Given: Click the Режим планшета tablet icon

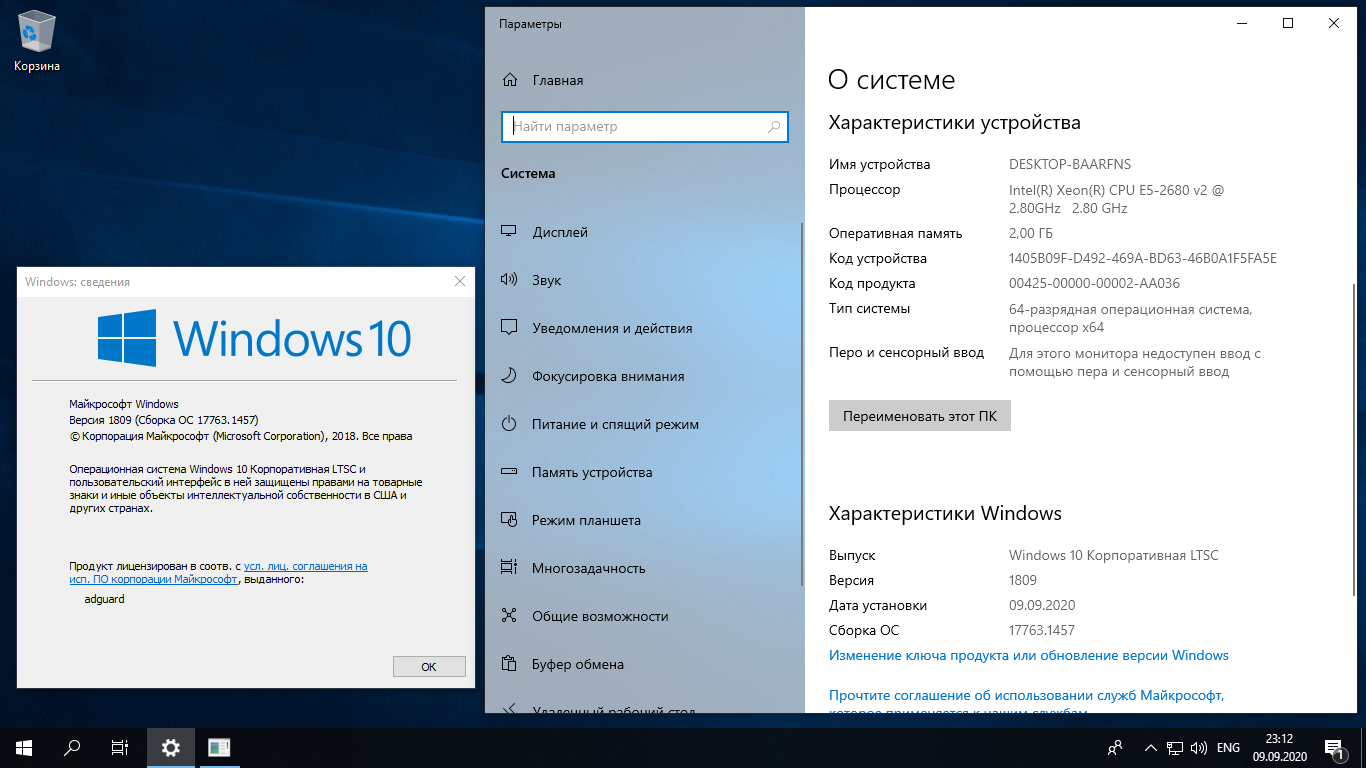Looking at the screenshot, I should click(x=509, y=520).
